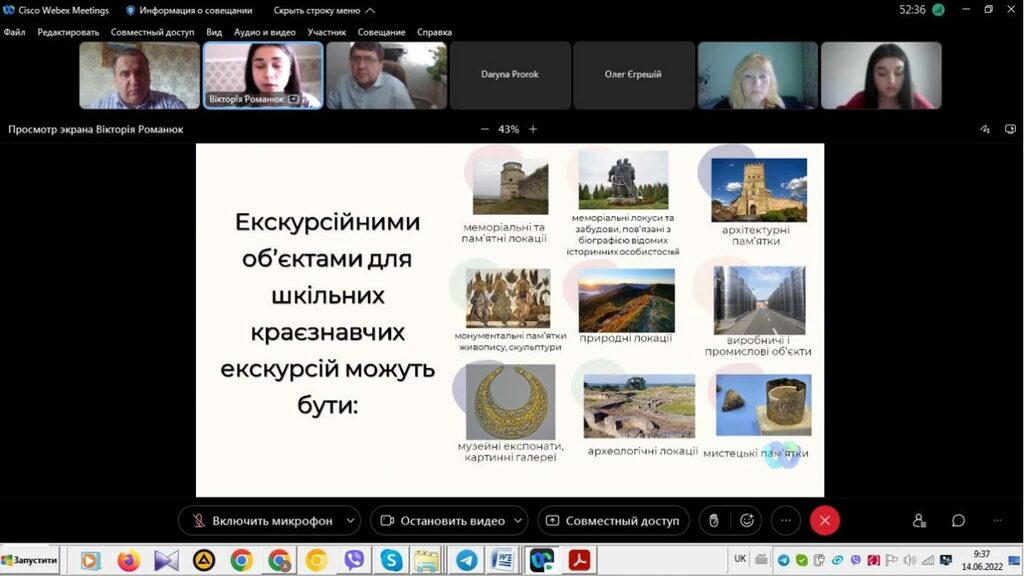
Task: Open the Аудио и видео menu
Action: pos(265,32)
